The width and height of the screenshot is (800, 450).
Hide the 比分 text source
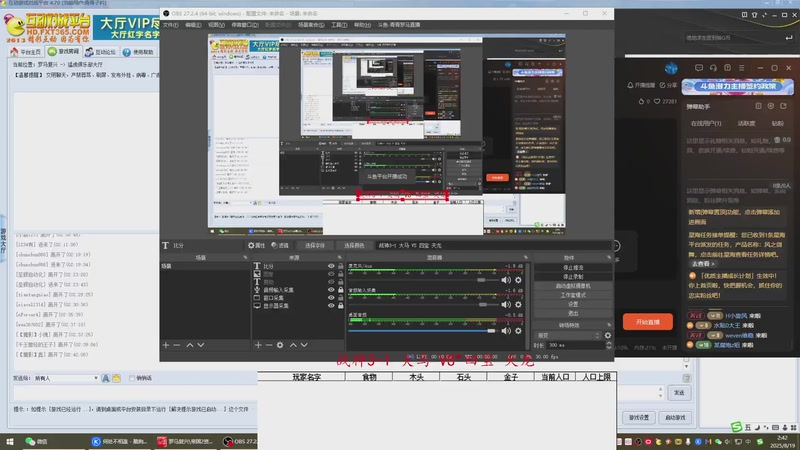[x=331, y=266]
